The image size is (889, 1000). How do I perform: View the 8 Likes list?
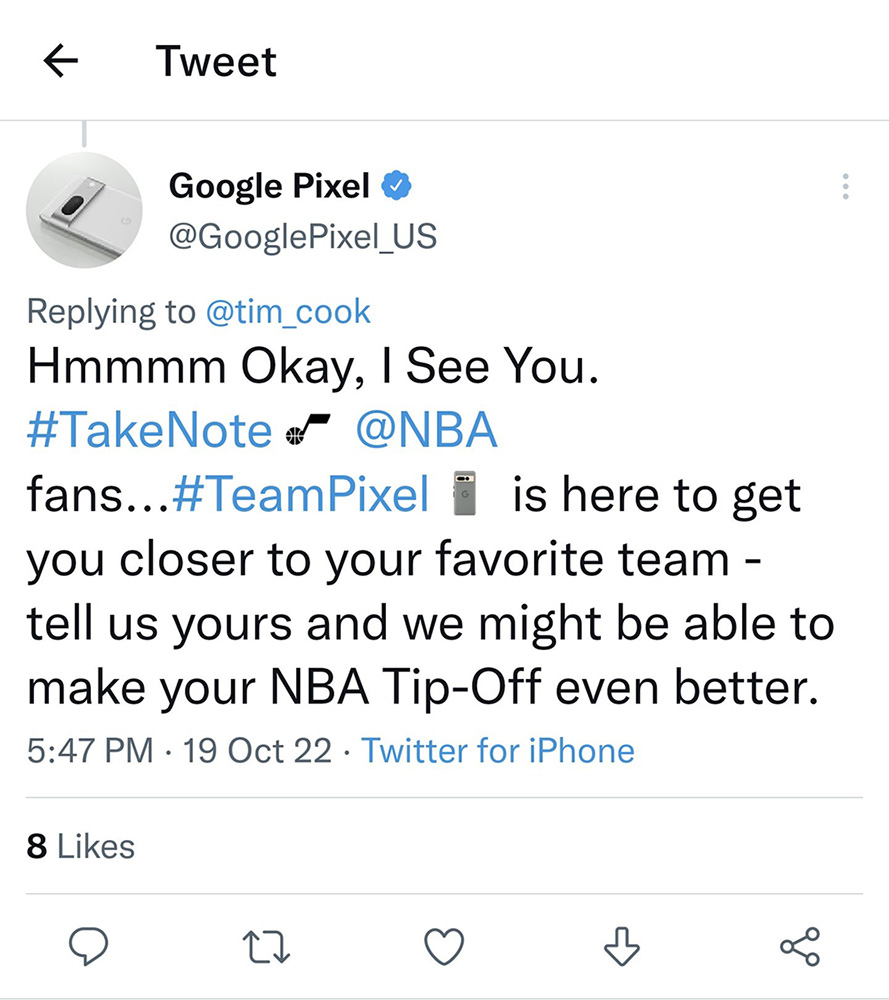point(80,846)
